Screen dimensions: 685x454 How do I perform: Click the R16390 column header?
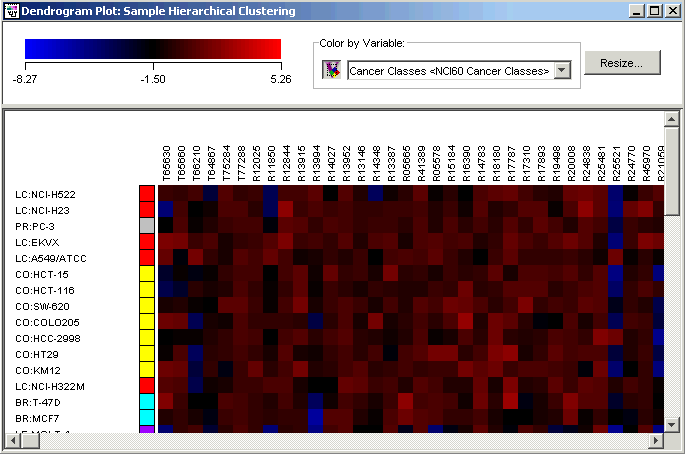pyautogui.click(x=466, y=163)
